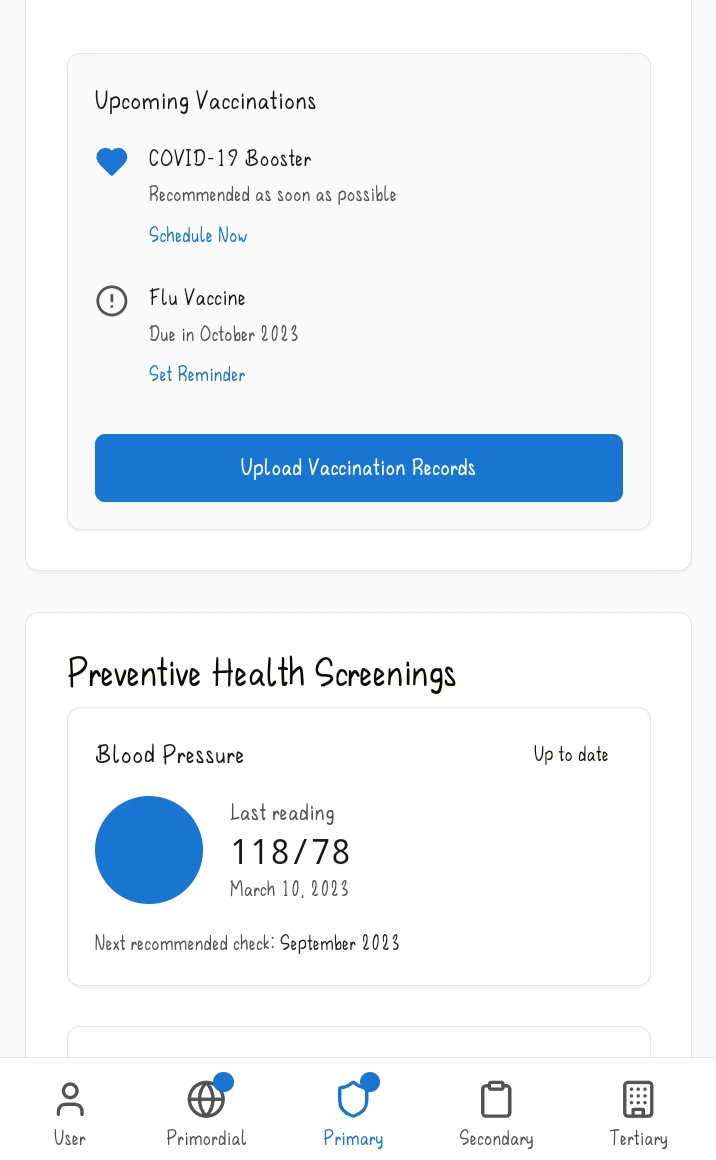
Task: Click the Flu Vaccine item title
Action: tap(197, 298)
